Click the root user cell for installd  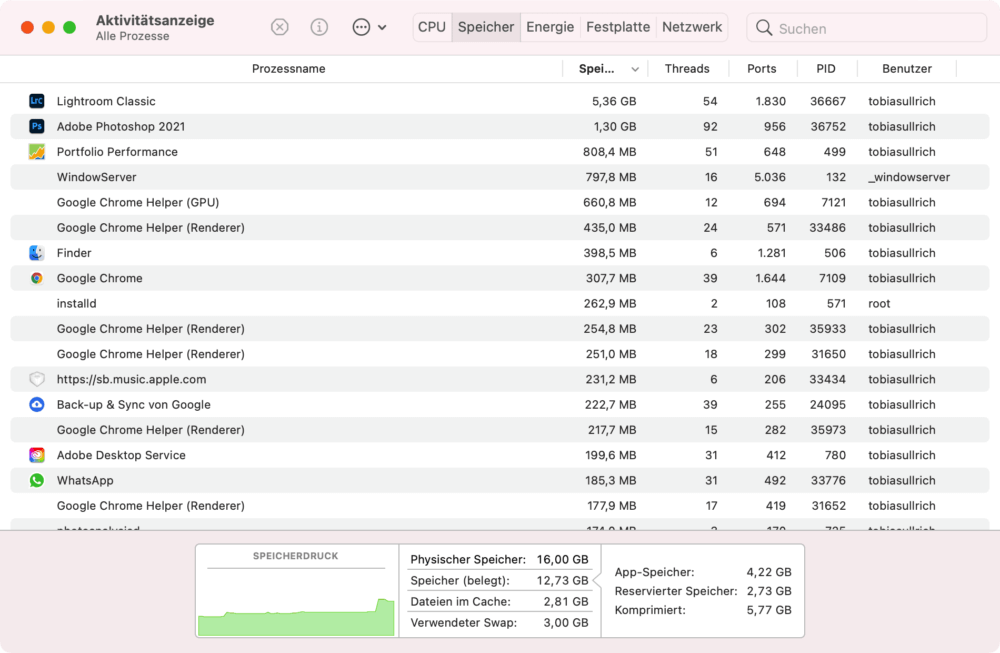pyautogui.click(x=879, y=304)
